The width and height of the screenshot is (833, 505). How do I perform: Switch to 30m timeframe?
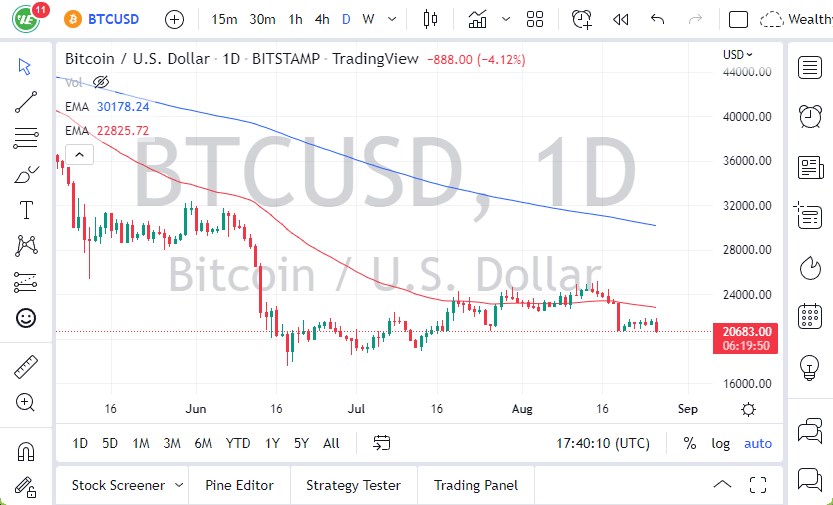tap(262, 20)
